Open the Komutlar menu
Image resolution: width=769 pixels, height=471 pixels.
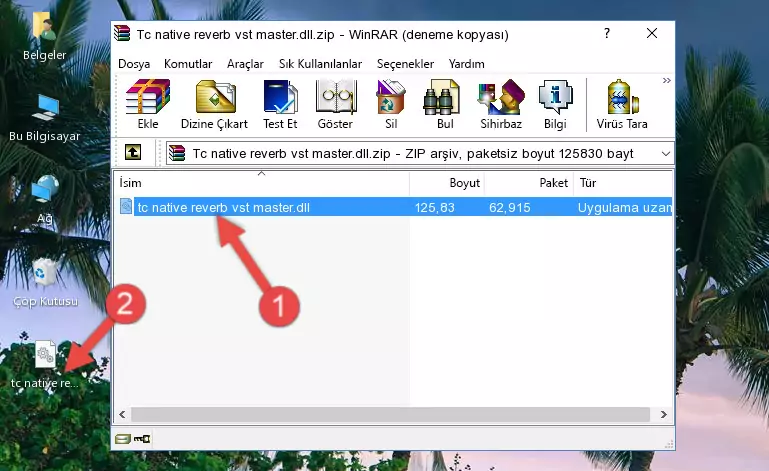[188, 64]
